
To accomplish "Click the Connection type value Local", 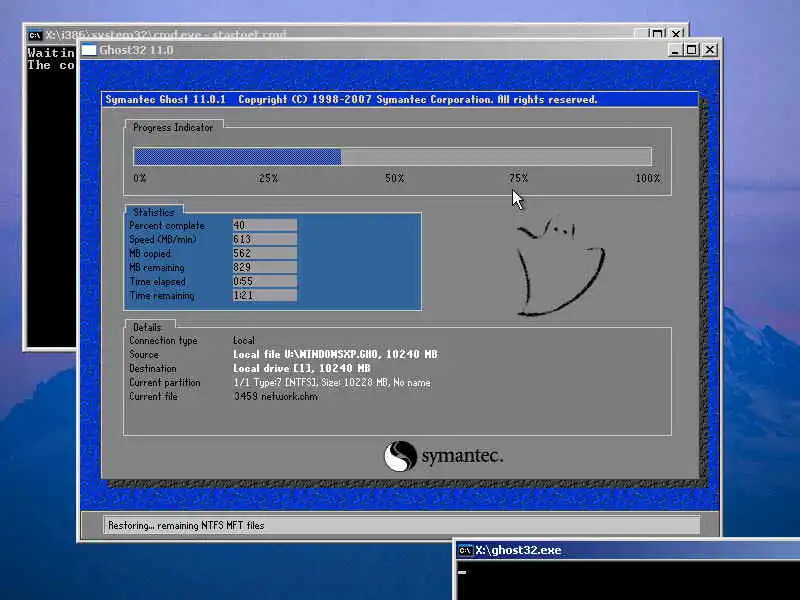I will pyautogui.click(x=244, y=340).
